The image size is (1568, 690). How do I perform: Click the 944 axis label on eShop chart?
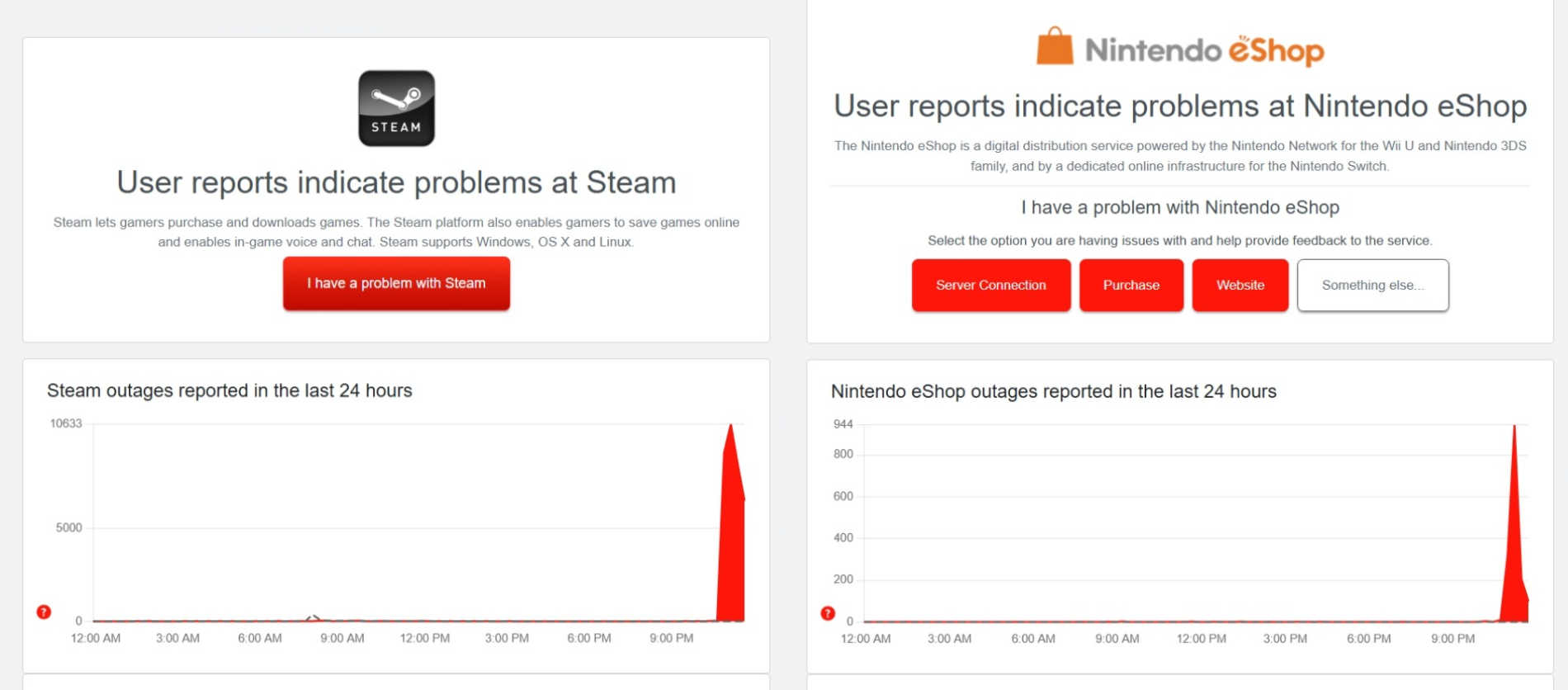tap(843, 424)
